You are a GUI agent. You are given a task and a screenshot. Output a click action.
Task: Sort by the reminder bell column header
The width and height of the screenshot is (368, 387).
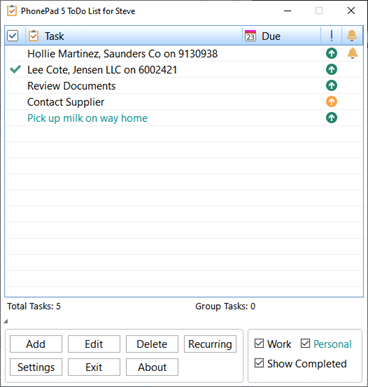click(x=352, y=36)
